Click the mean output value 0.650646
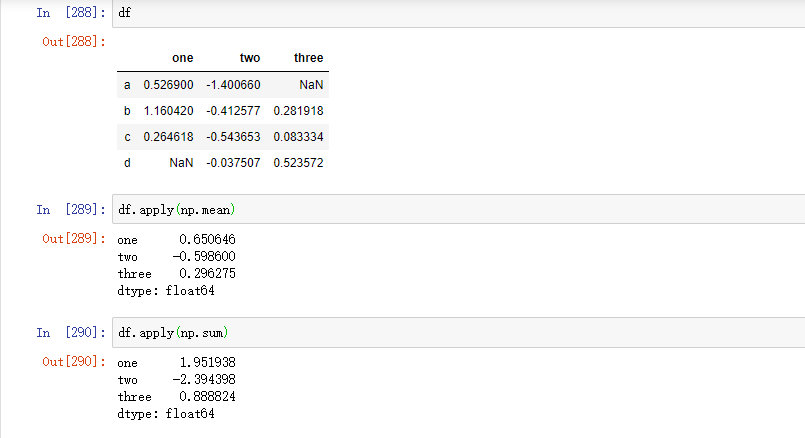Image resolution: width=805 pixels, height=438 pixels. coord(207,240)
